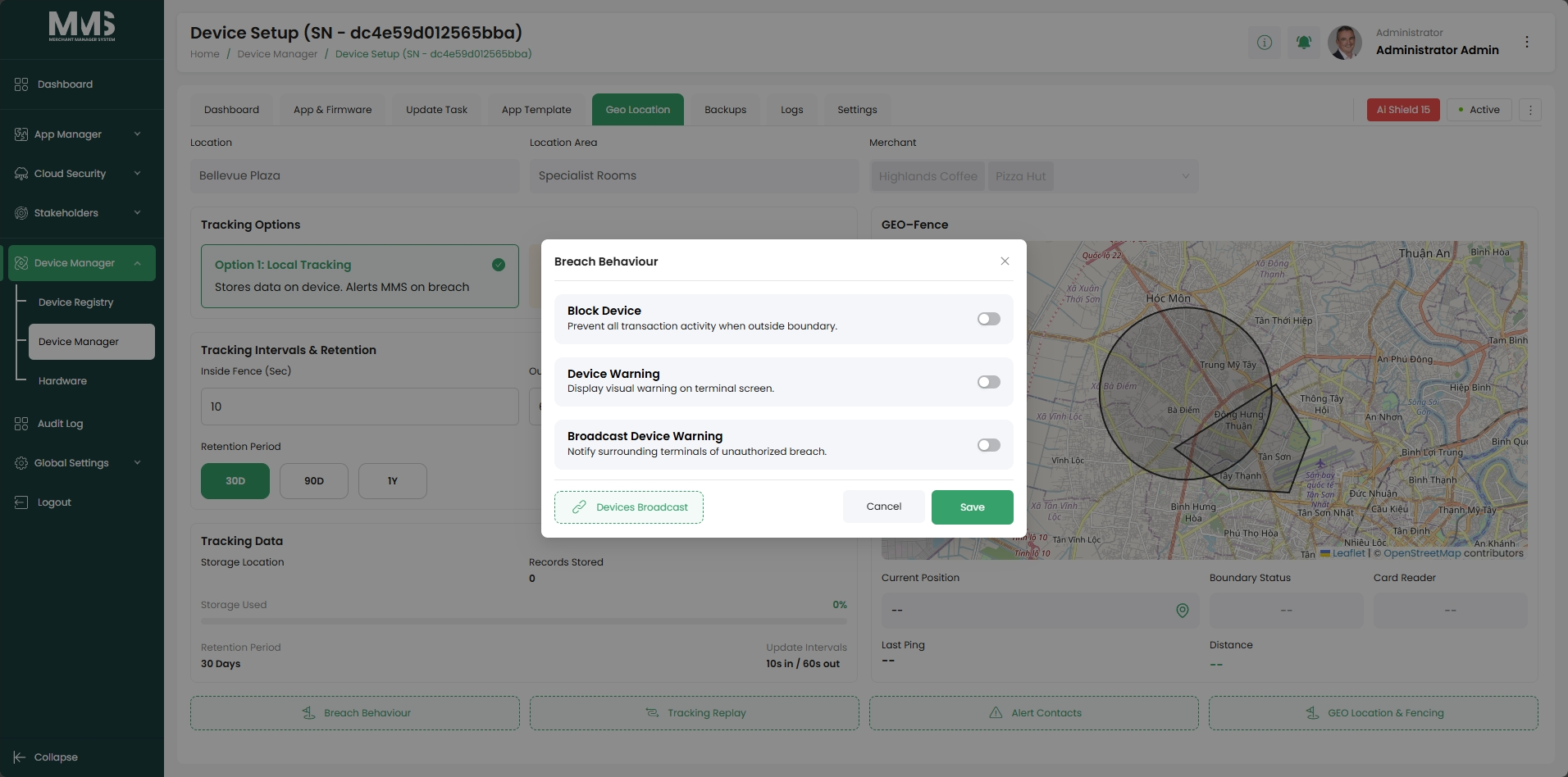Collapse the sidebar with Collapse arrow
The height and width of the screenshot is (777, 1568).
point(20,757)
